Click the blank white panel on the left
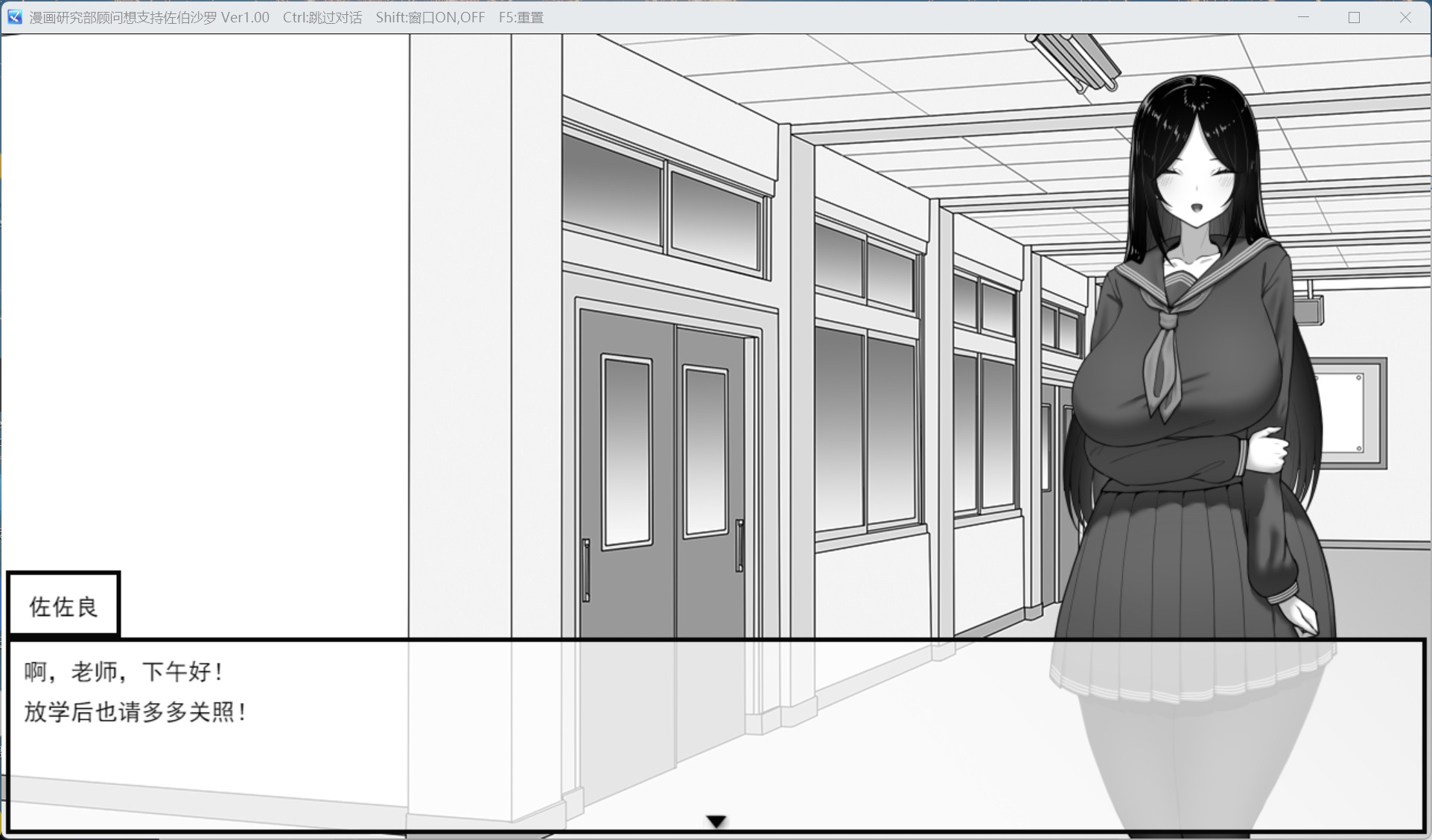The height and width of the screenshot is (840, 1432). pyautogui.click(x=205, y=298)
